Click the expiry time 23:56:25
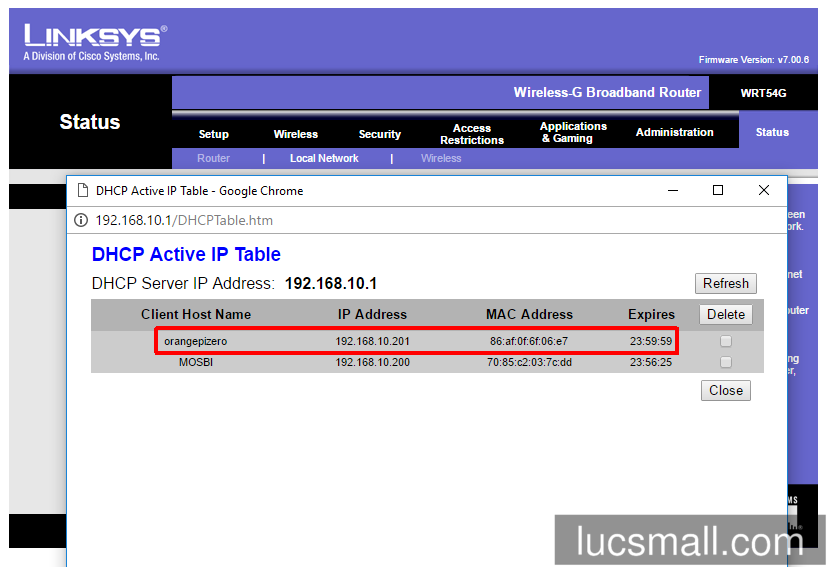The width and height of the screenshot is (828, 567). click(x=651, y=362)
